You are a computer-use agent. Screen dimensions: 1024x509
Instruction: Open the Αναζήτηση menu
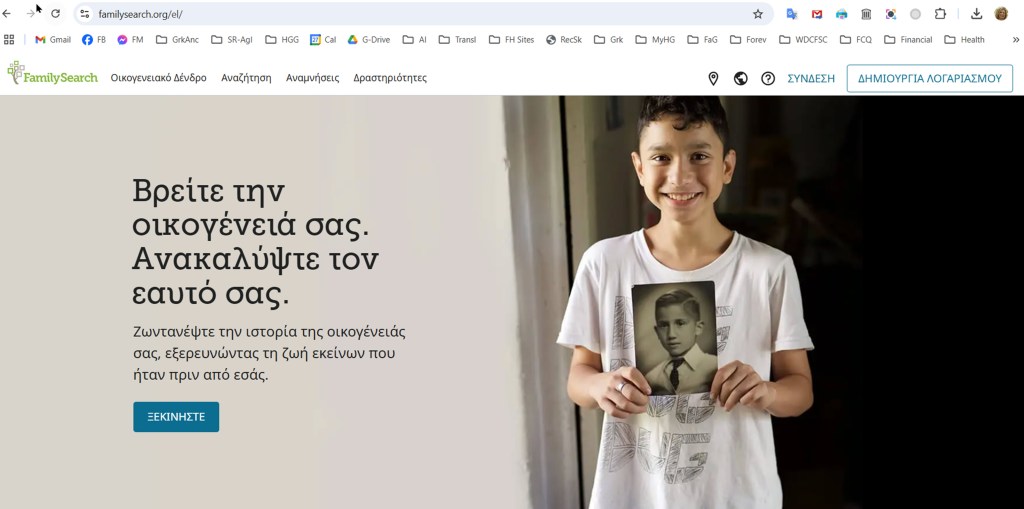(x=246, y=78)
